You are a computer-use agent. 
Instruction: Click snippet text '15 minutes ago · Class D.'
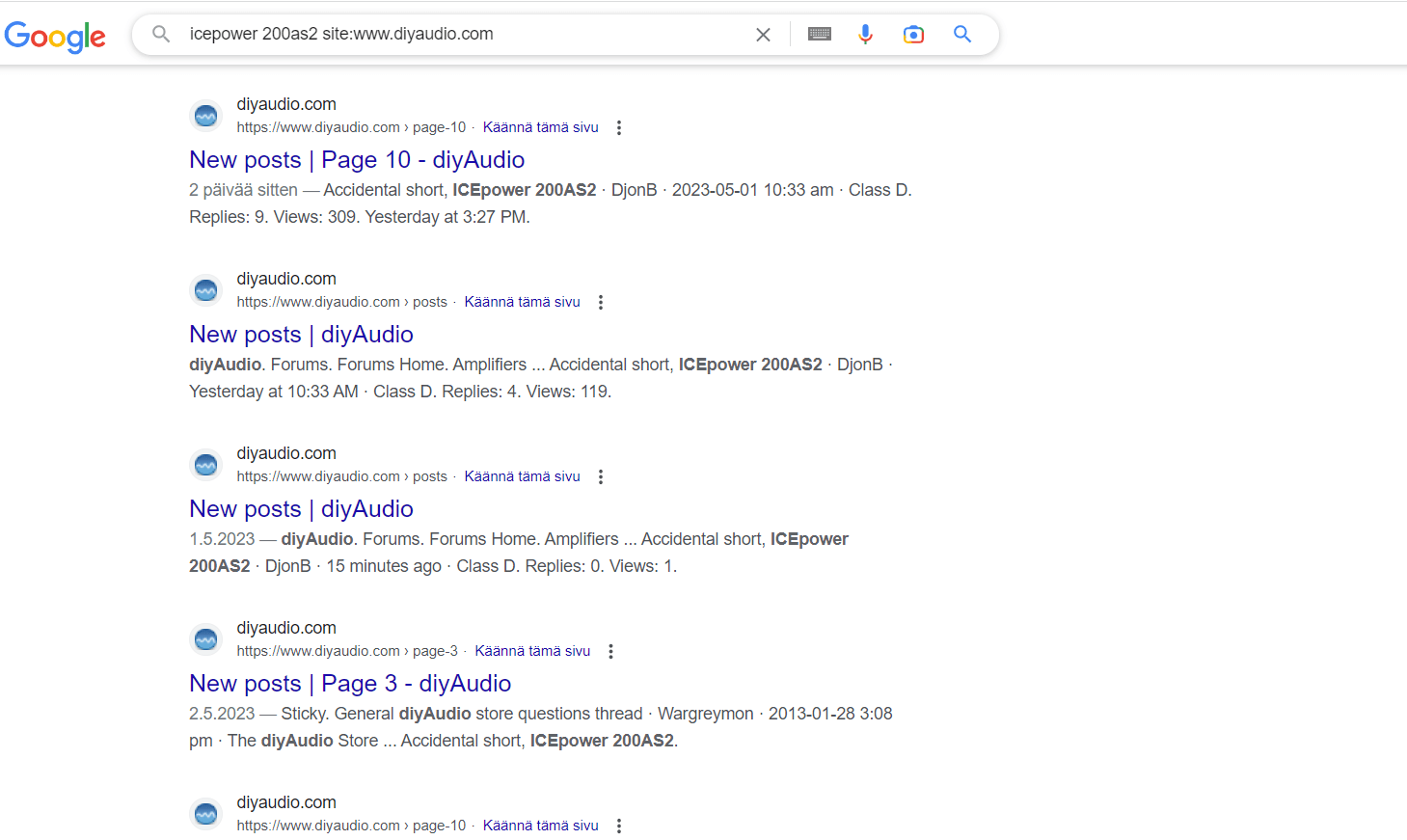(423, 566)
